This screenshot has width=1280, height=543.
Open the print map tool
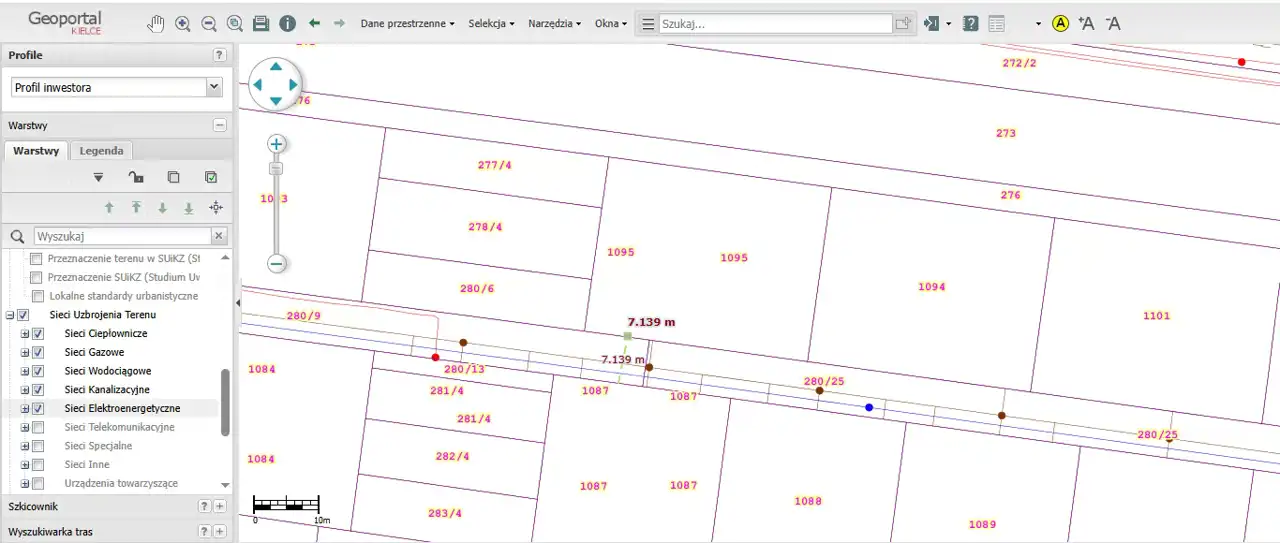[x=261, y=24]
